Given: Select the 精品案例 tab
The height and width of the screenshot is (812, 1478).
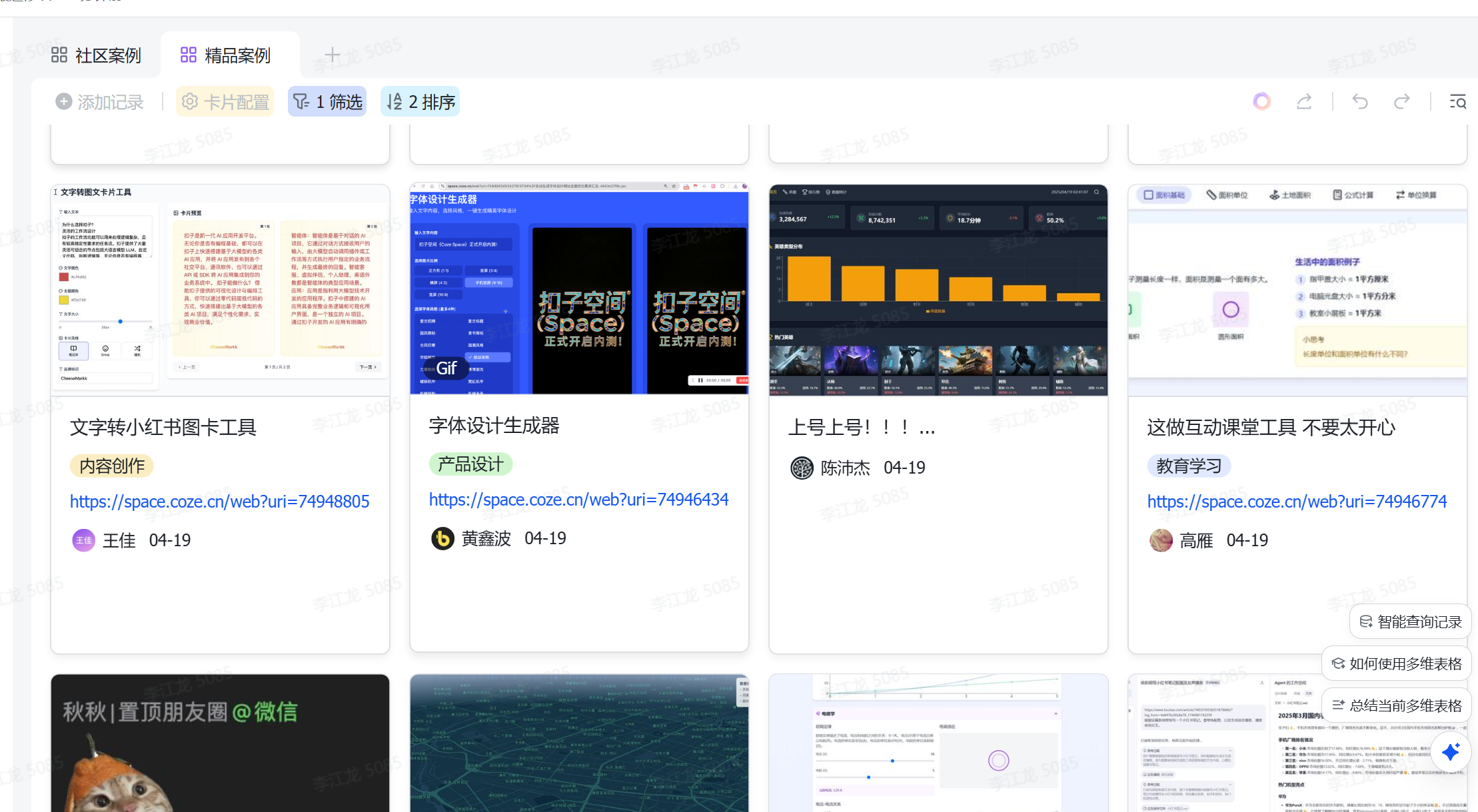Looking at the screenshot, I should [226, 55].
